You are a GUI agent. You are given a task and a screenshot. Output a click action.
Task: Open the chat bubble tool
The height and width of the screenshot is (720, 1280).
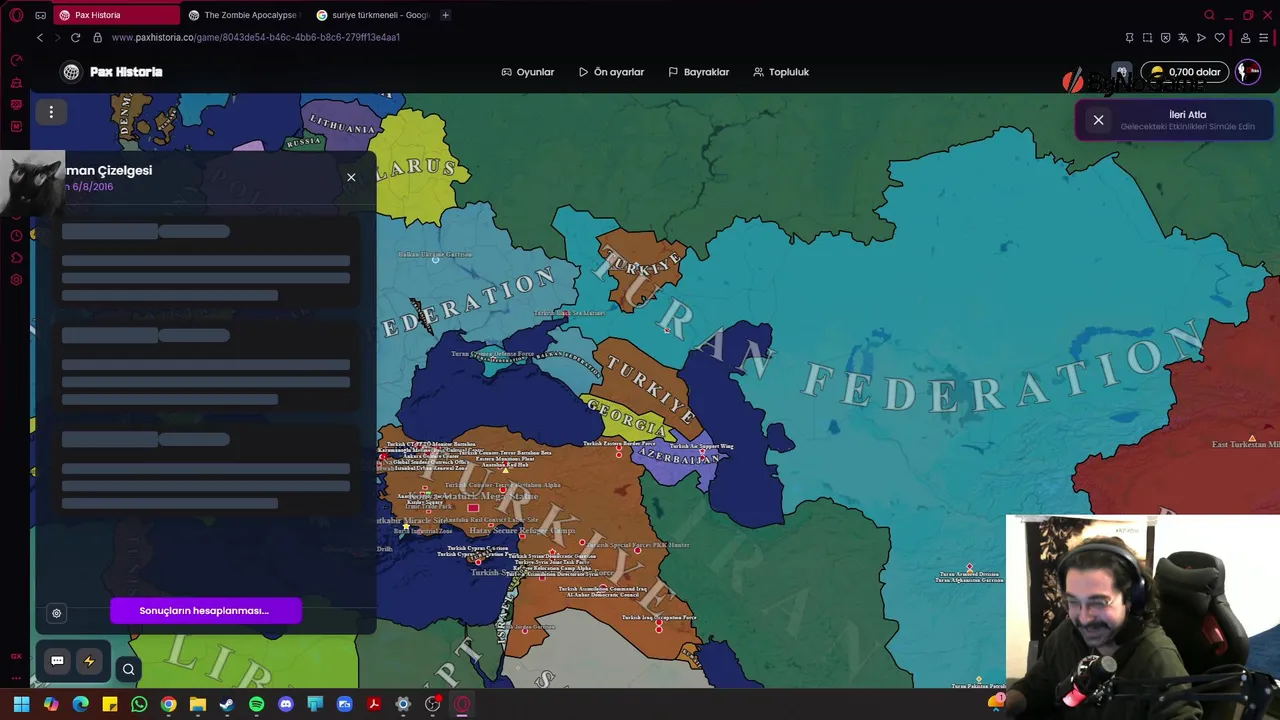[x=57, y=661]
